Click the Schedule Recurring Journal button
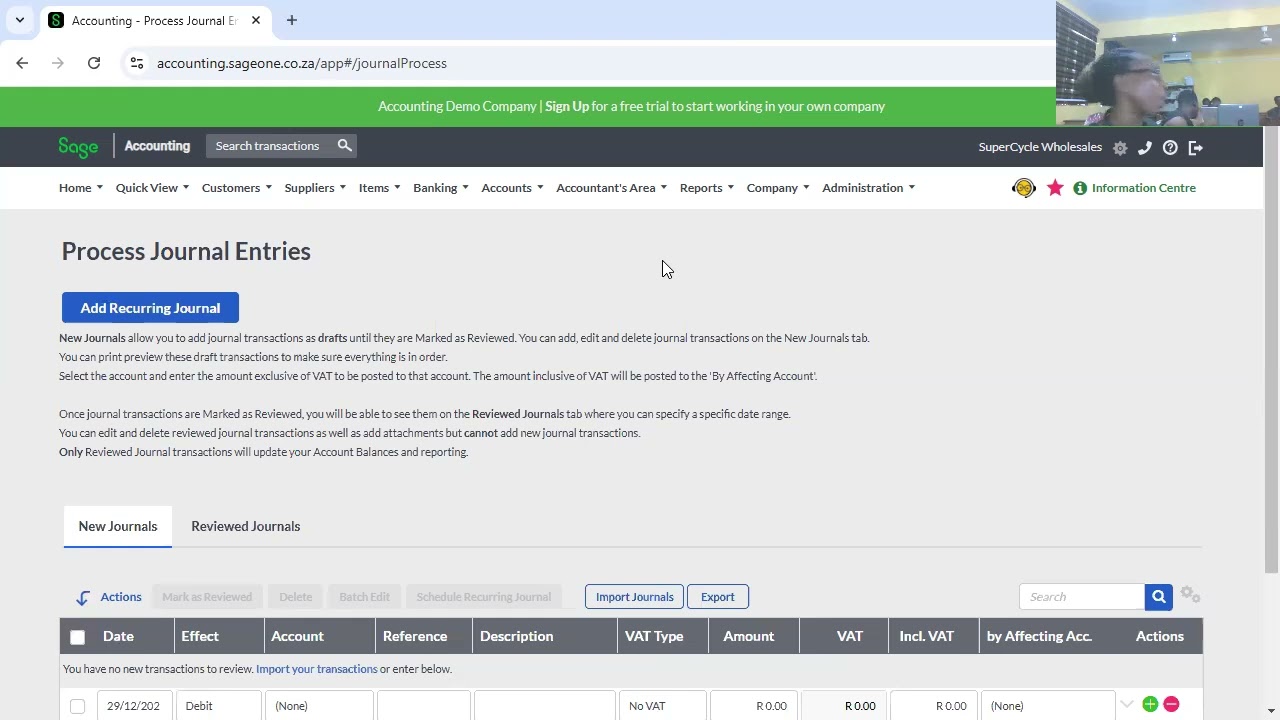Screen dimensions: 1280x720 click(x=484, y=597)
